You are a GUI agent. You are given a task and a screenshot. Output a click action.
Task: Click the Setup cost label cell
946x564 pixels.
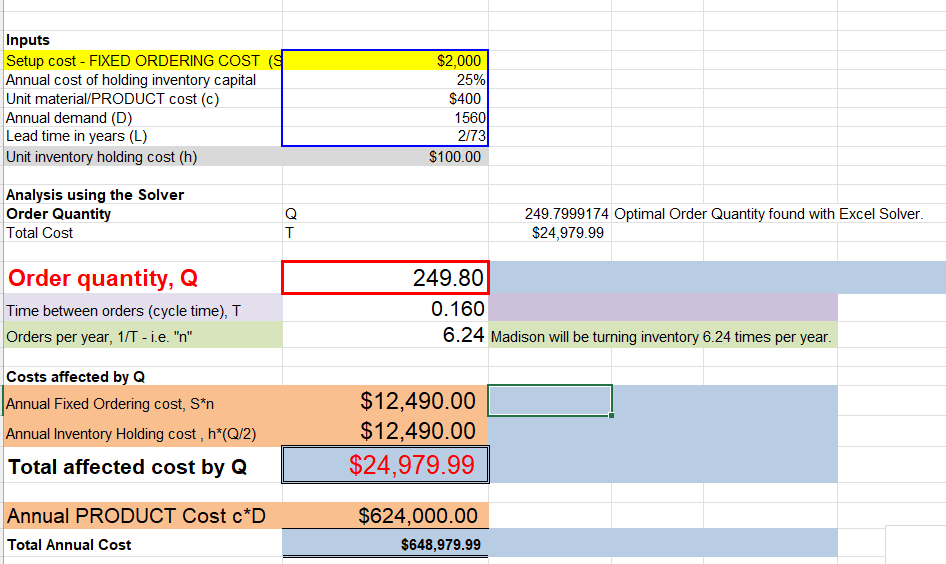coord(143,60)
